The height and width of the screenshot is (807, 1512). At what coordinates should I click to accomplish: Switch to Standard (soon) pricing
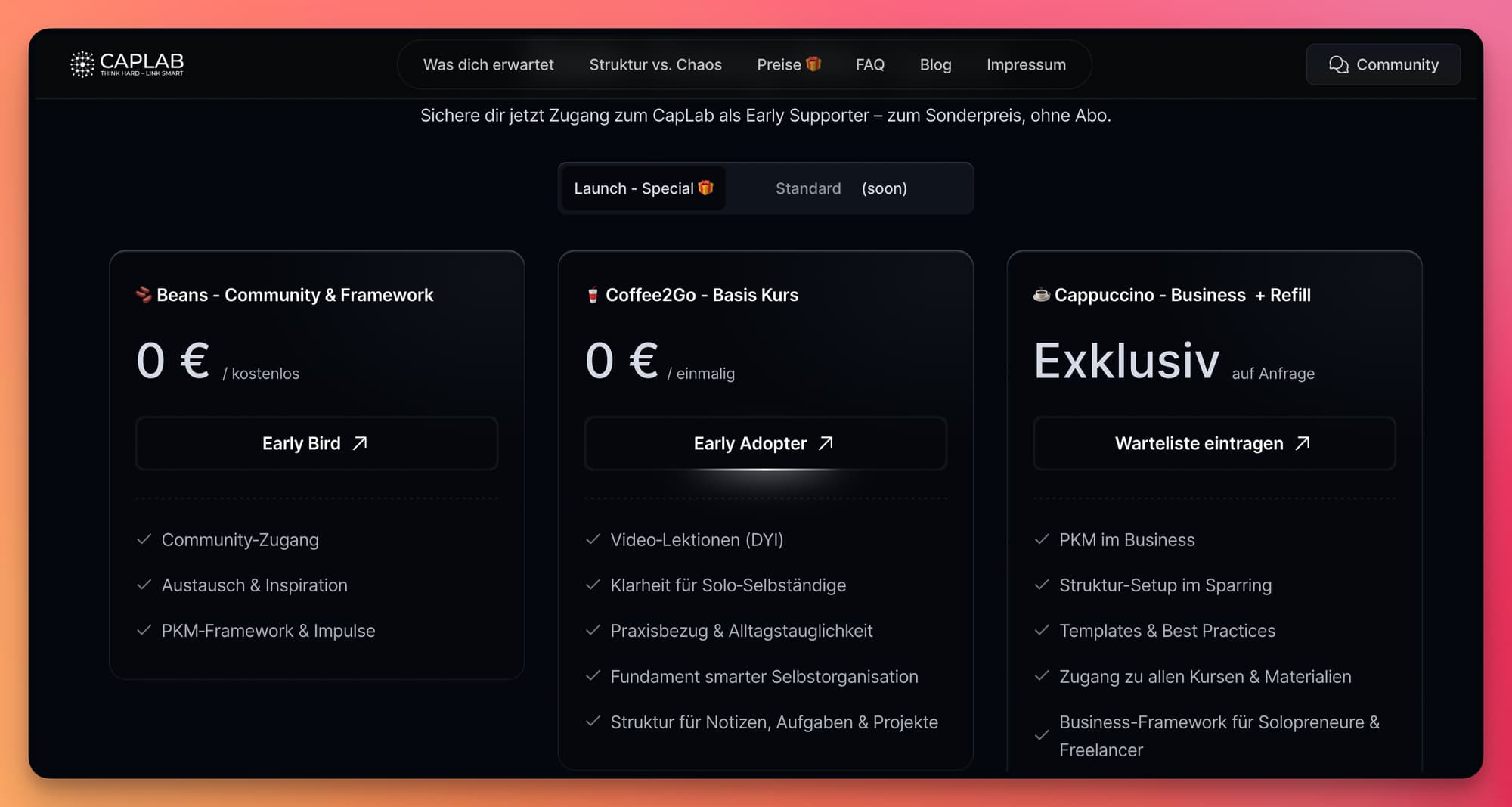[x=841, y=188]
